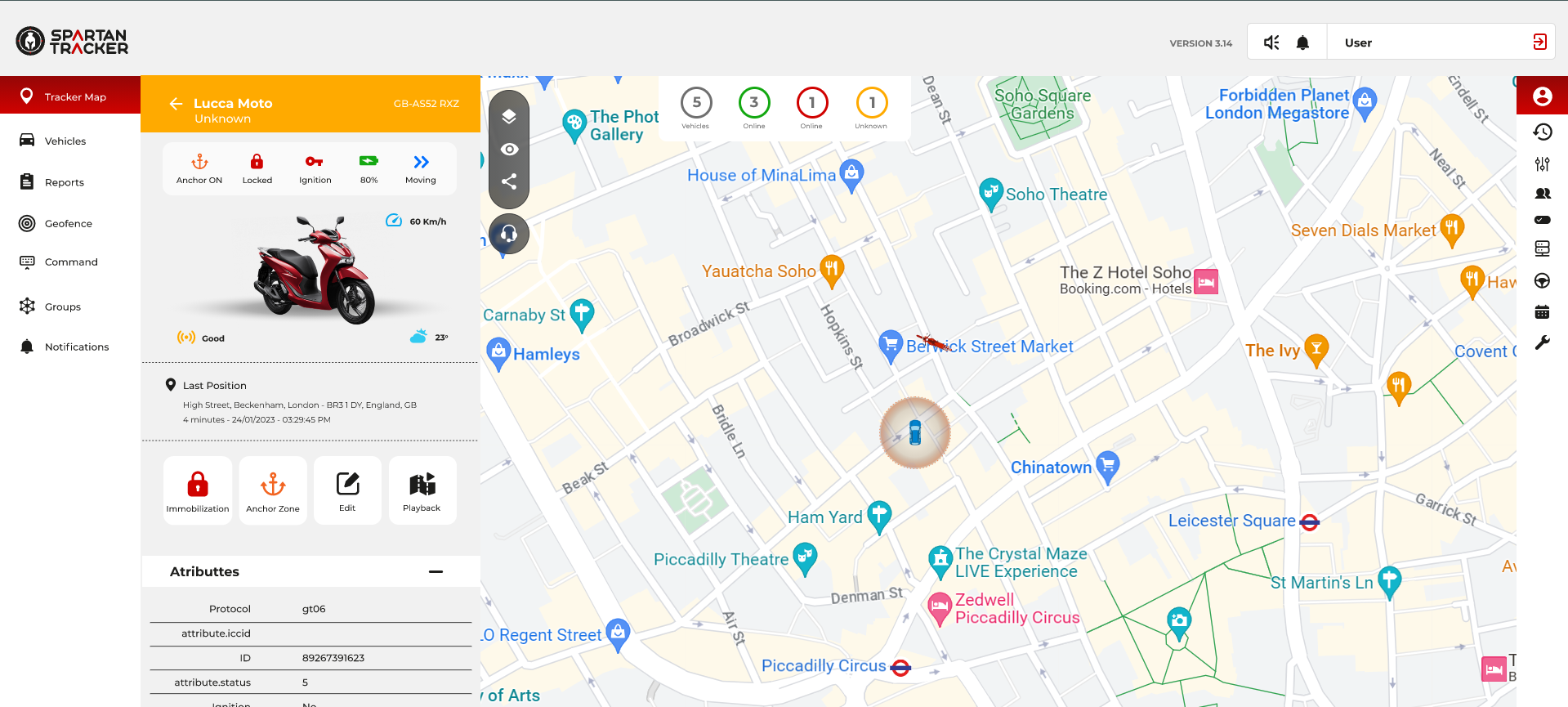Click the logout icon next to User

tap(1539, 42)
